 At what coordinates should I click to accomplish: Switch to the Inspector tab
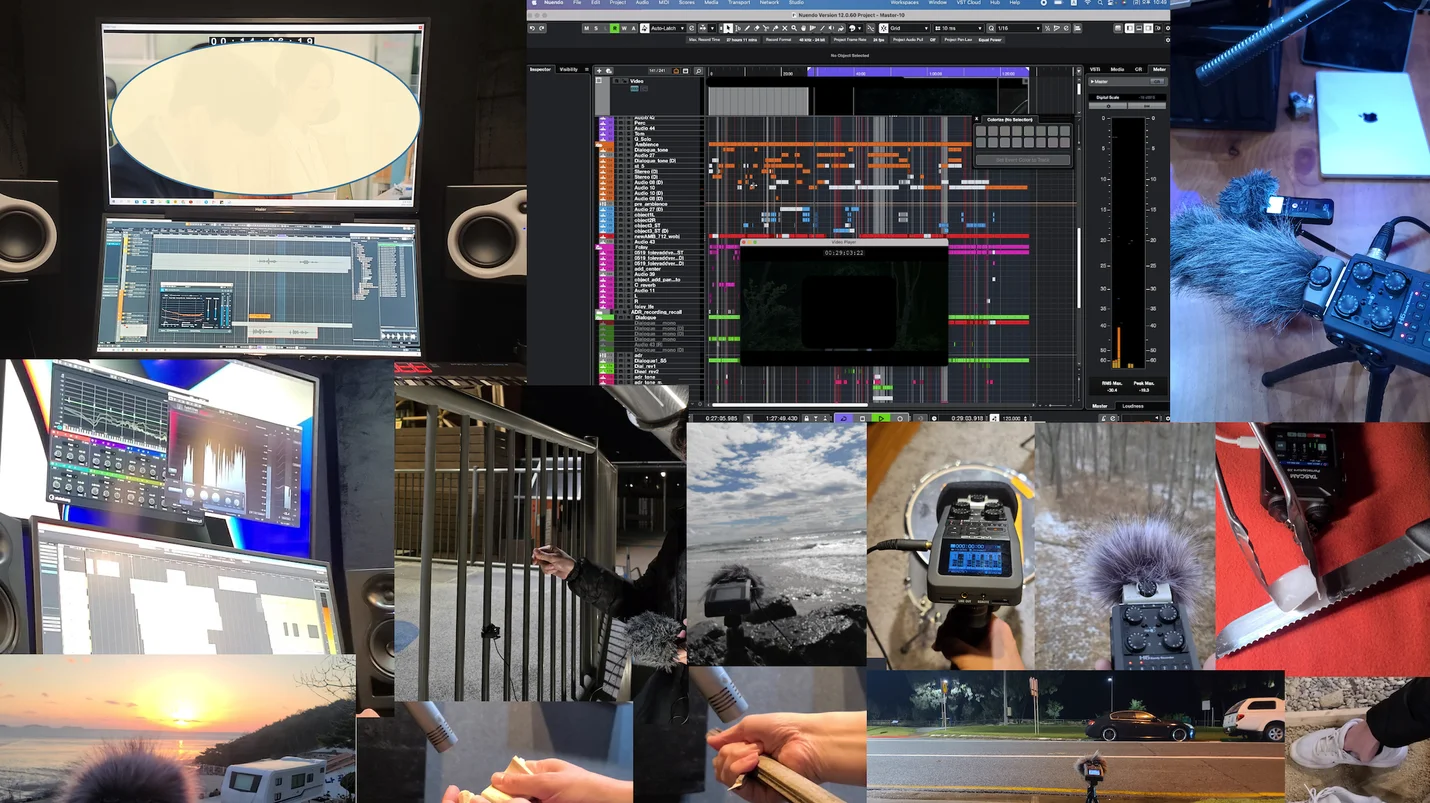coord(540,69)
